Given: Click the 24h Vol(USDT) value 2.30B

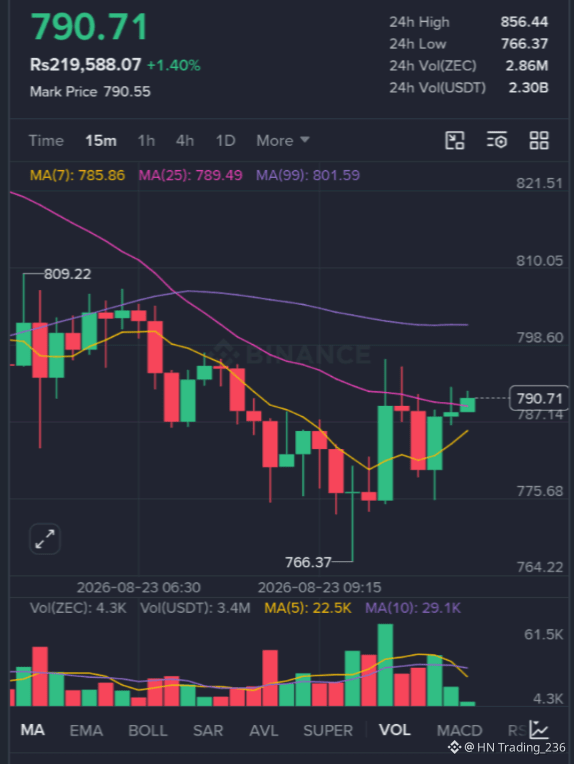Looking at the screenshot, I should tap(529, 88).
